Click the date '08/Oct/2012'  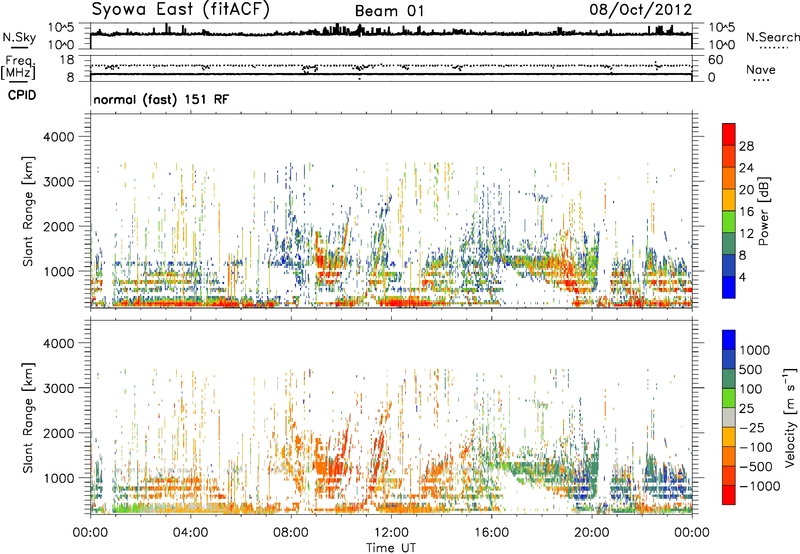point(641,10)
